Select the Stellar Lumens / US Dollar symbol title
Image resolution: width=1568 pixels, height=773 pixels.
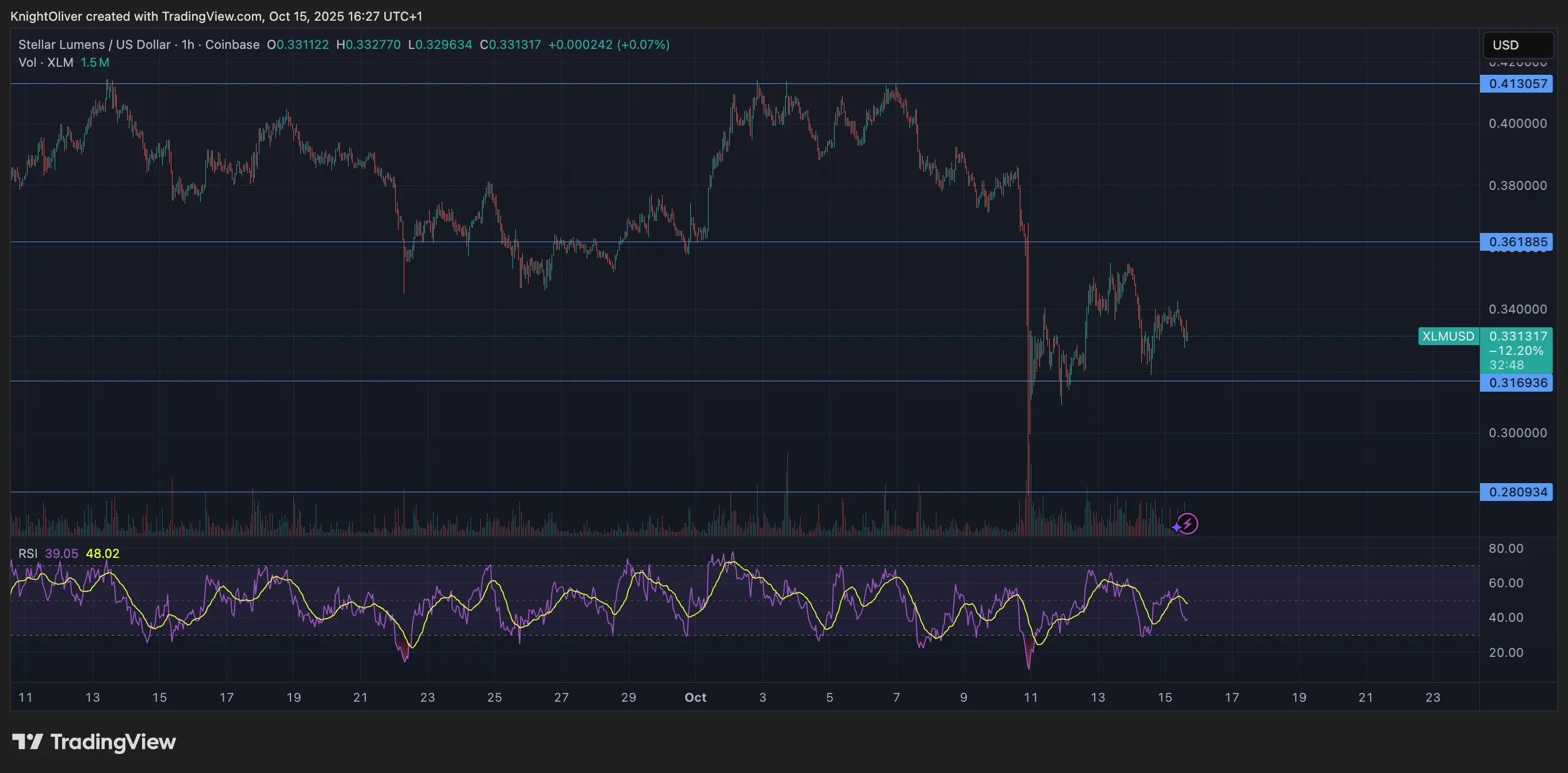[94, 44]
